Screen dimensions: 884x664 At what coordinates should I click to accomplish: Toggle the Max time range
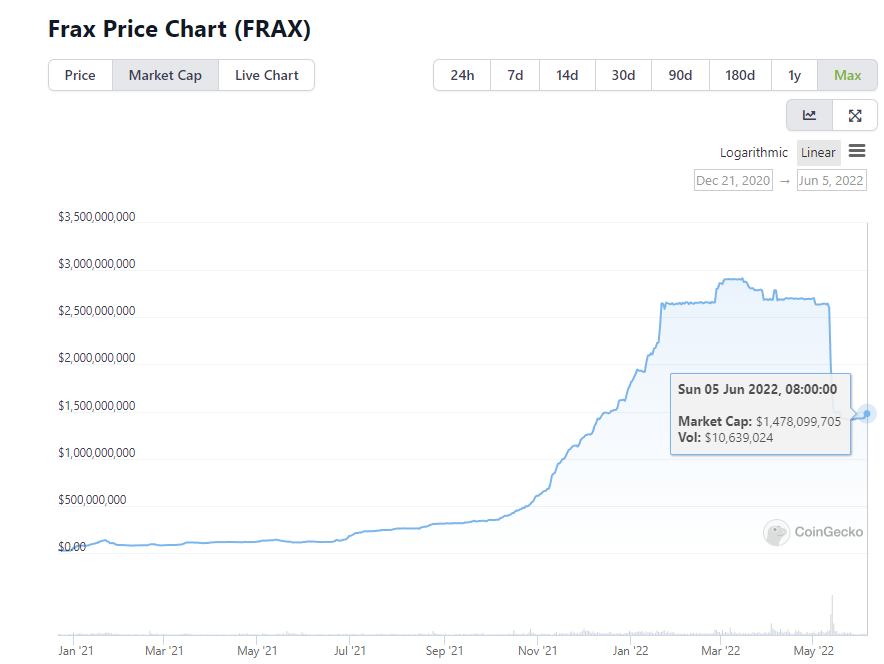pos(847,75)
